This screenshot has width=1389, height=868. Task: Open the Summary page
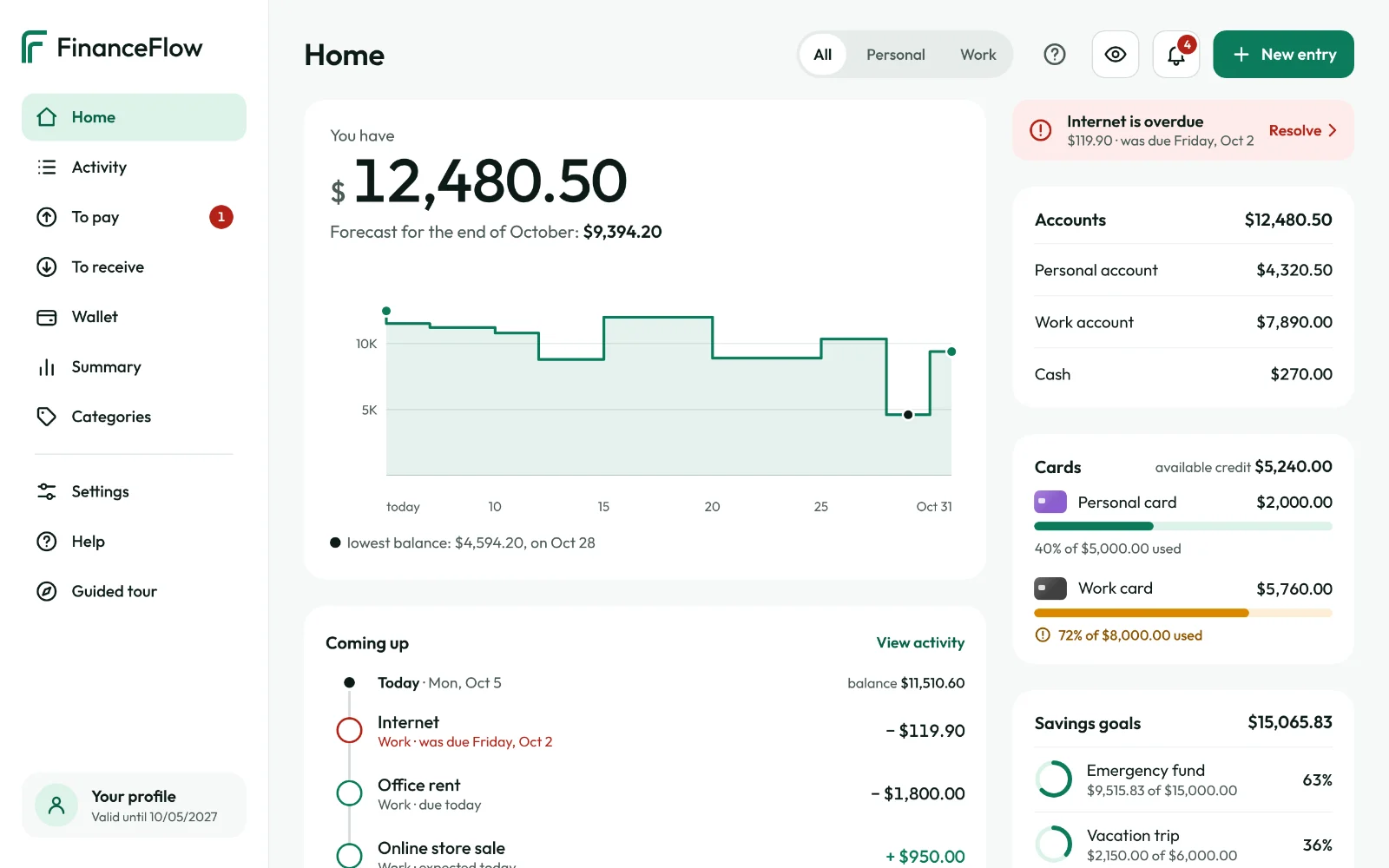click(x=134, y=367)
